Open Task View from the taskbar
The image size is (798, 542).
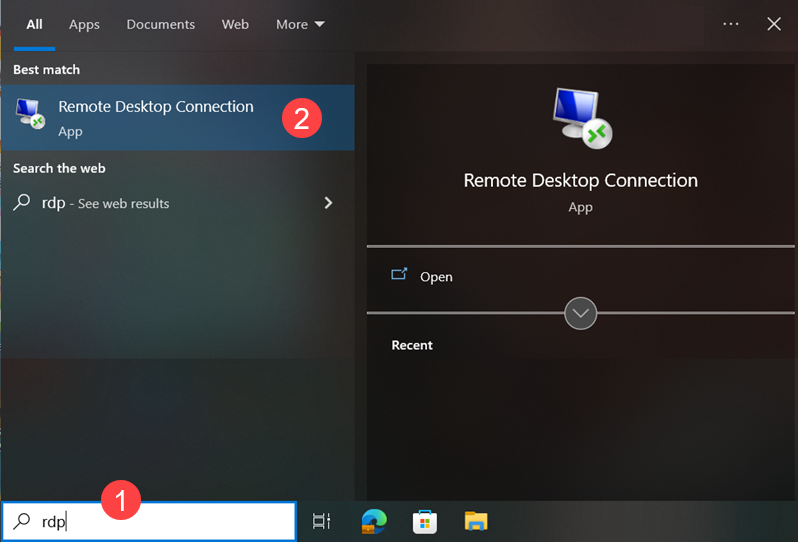click(322, 521)
